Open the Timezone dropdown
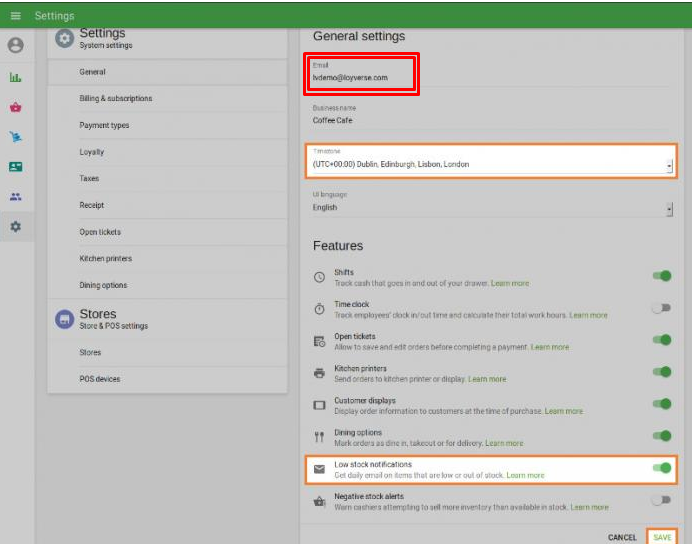Screen dimensions: 694x544 click(490, 164)
